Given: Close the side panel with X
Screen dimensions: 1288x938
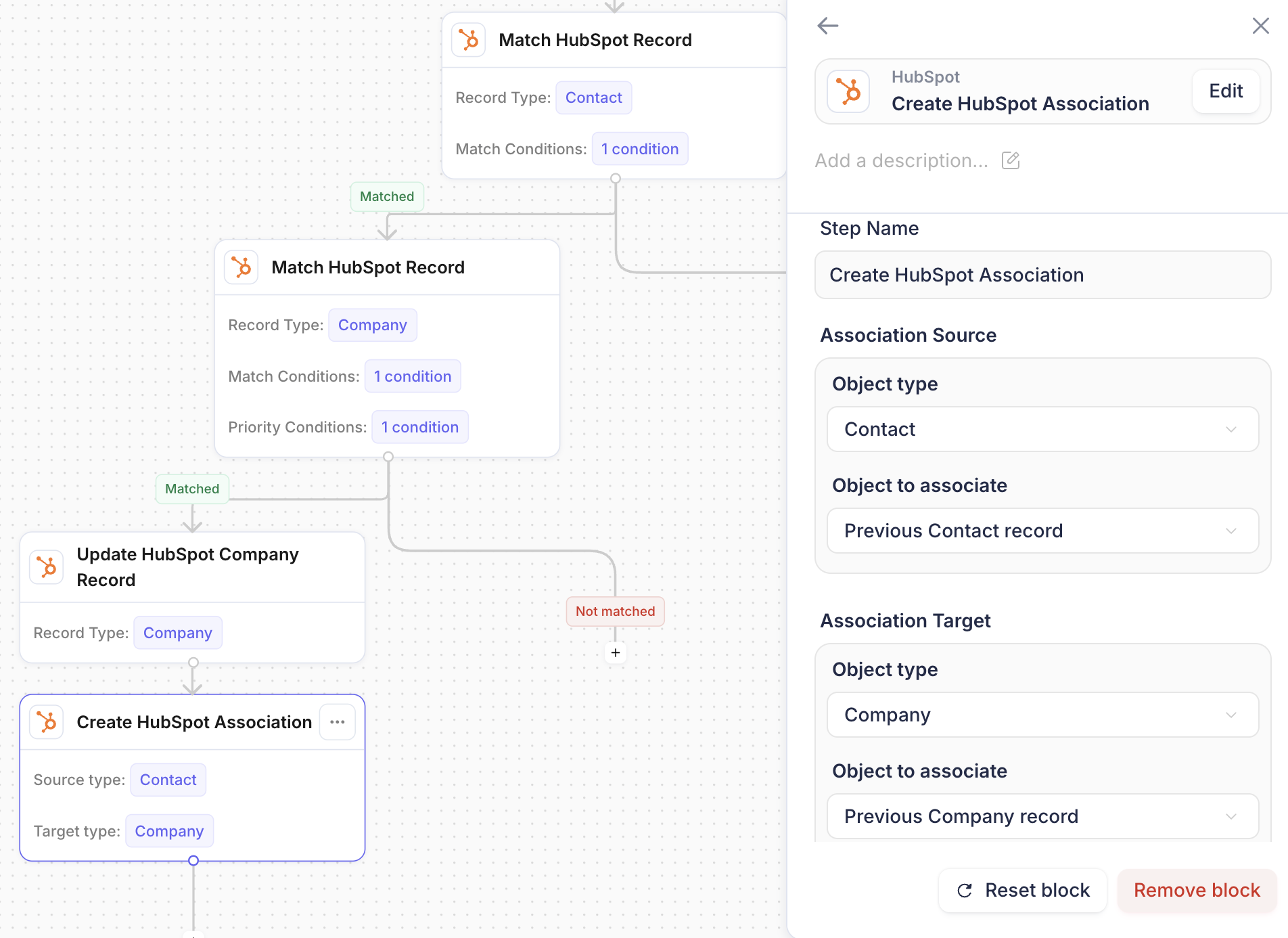Looking at the screenshot, I should point(1260,26).
